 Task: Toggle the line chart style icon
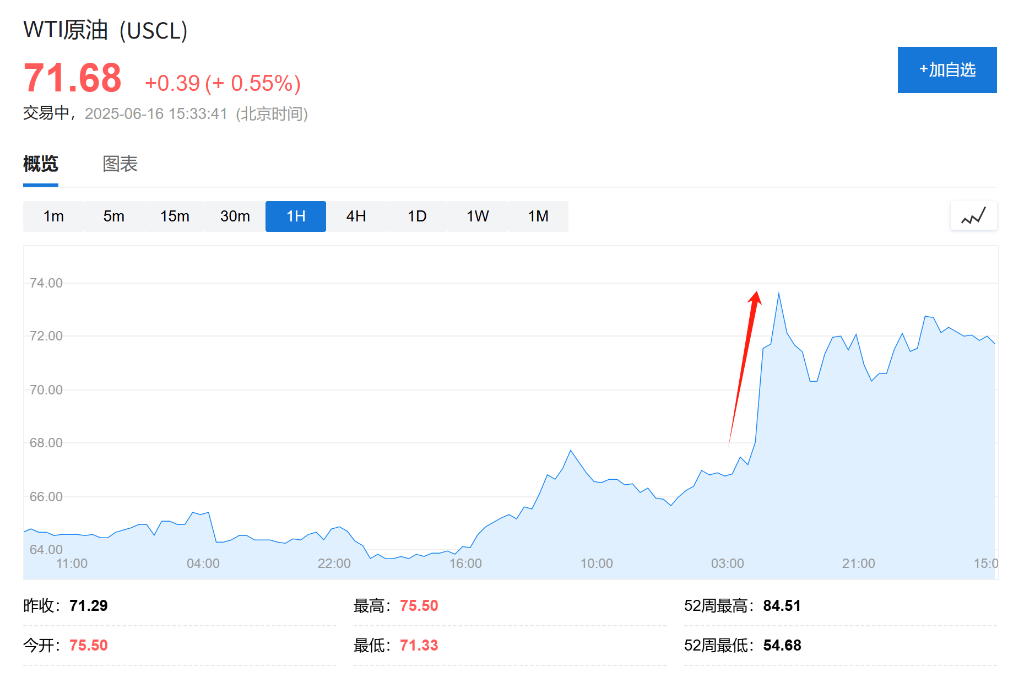tap(973, 216)
